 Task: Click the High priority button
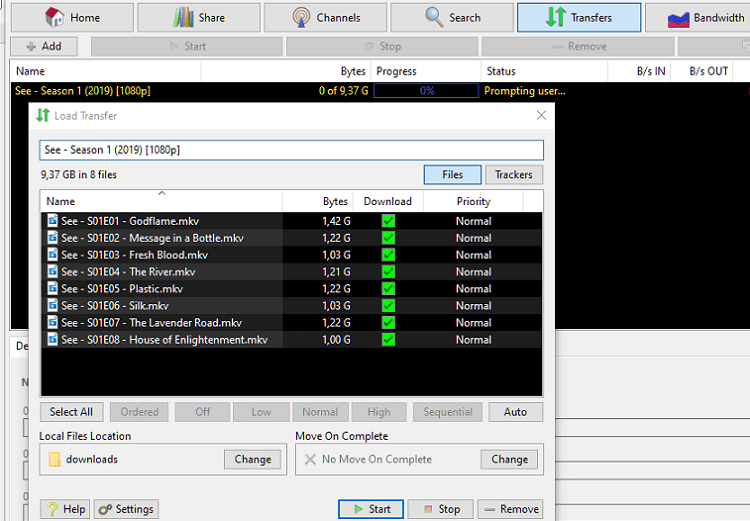pos(379,412)
